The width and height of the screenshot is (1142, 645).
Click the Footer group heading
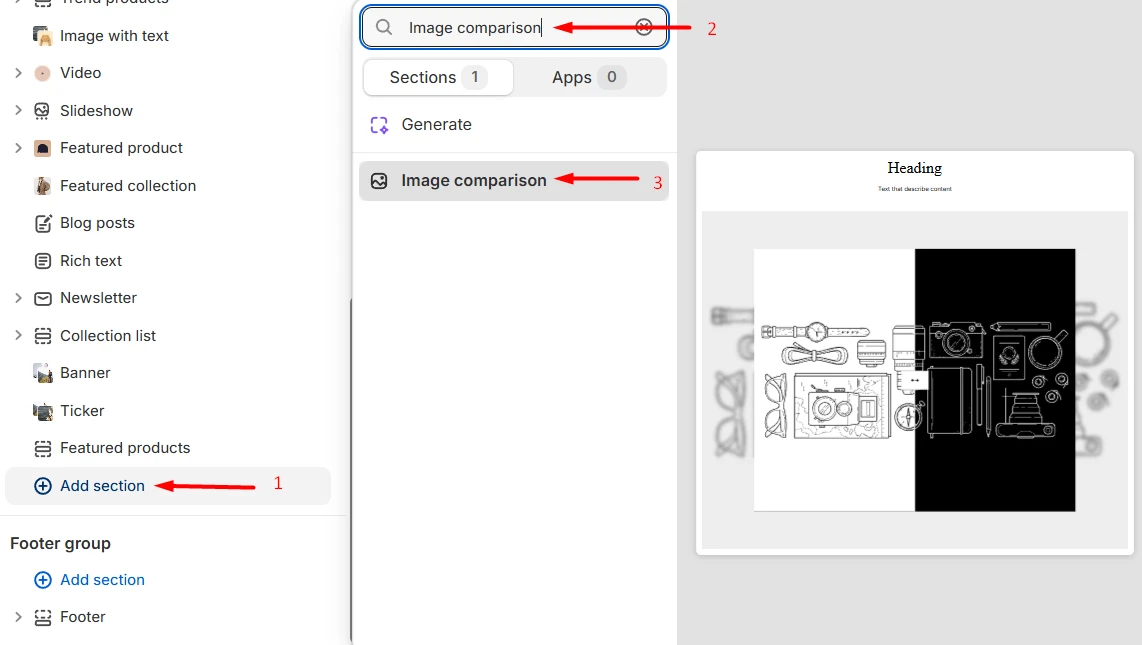pos(60,543)
